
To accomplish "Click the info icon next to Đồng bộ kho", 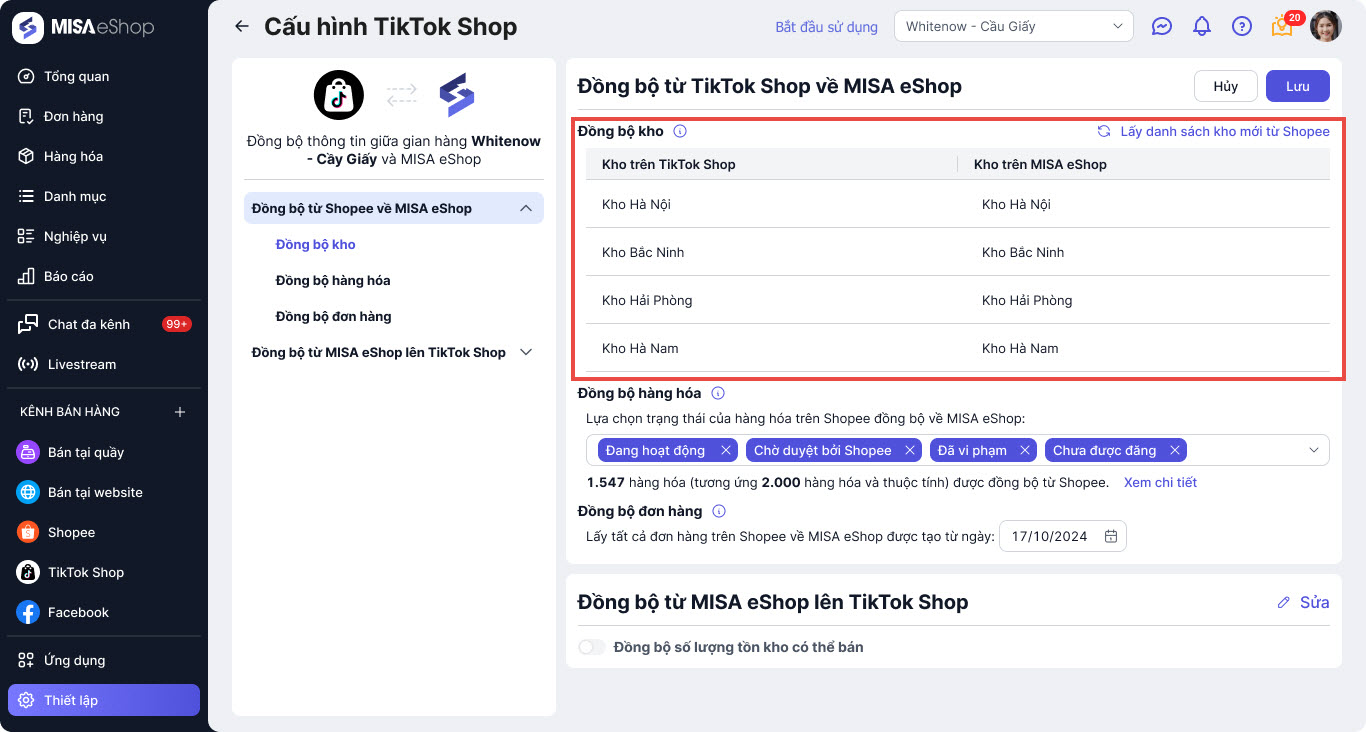I will point(680,131).
